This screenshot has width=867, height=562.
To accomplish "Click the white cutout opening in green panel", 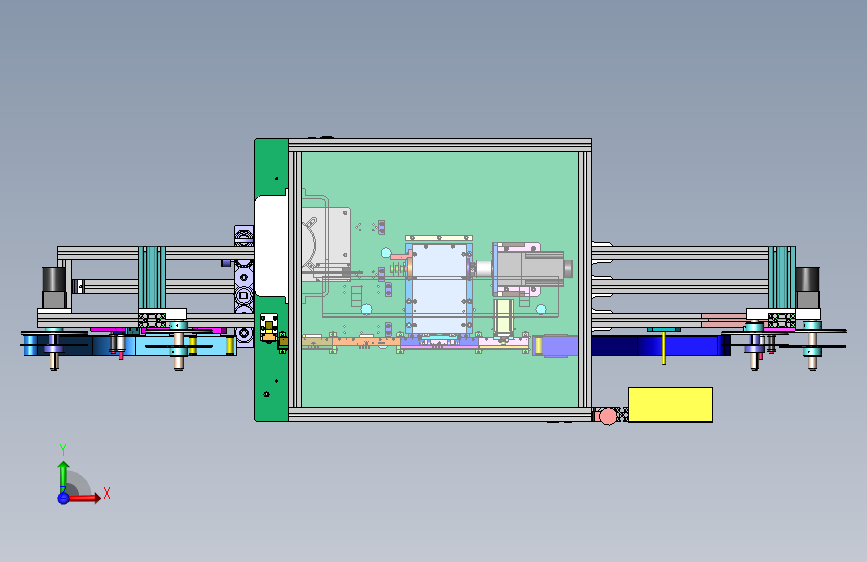I will coord(271,244).
